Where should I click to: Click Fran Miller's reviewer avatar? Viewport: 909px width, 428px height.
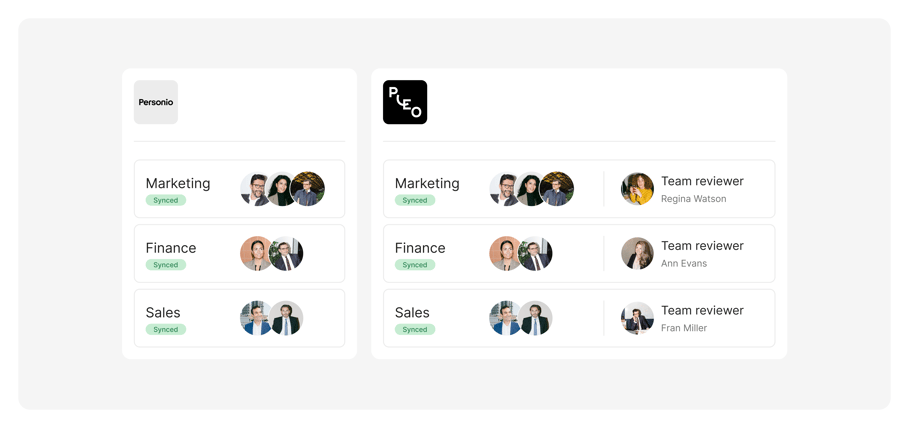tap(637, 318)
